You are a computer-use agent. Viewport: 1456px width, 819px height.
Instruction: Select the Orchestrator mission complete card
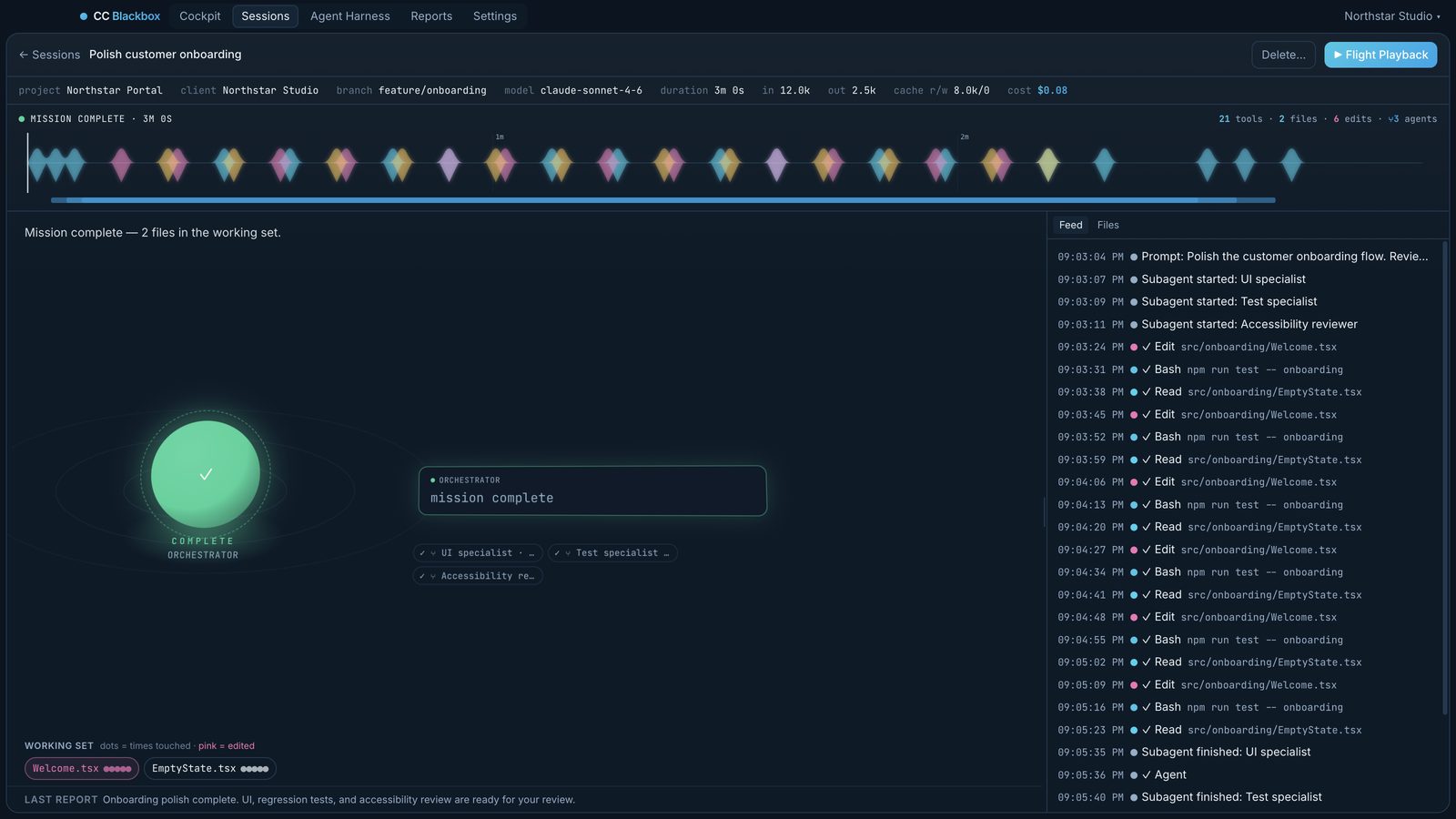pos(592,490)
